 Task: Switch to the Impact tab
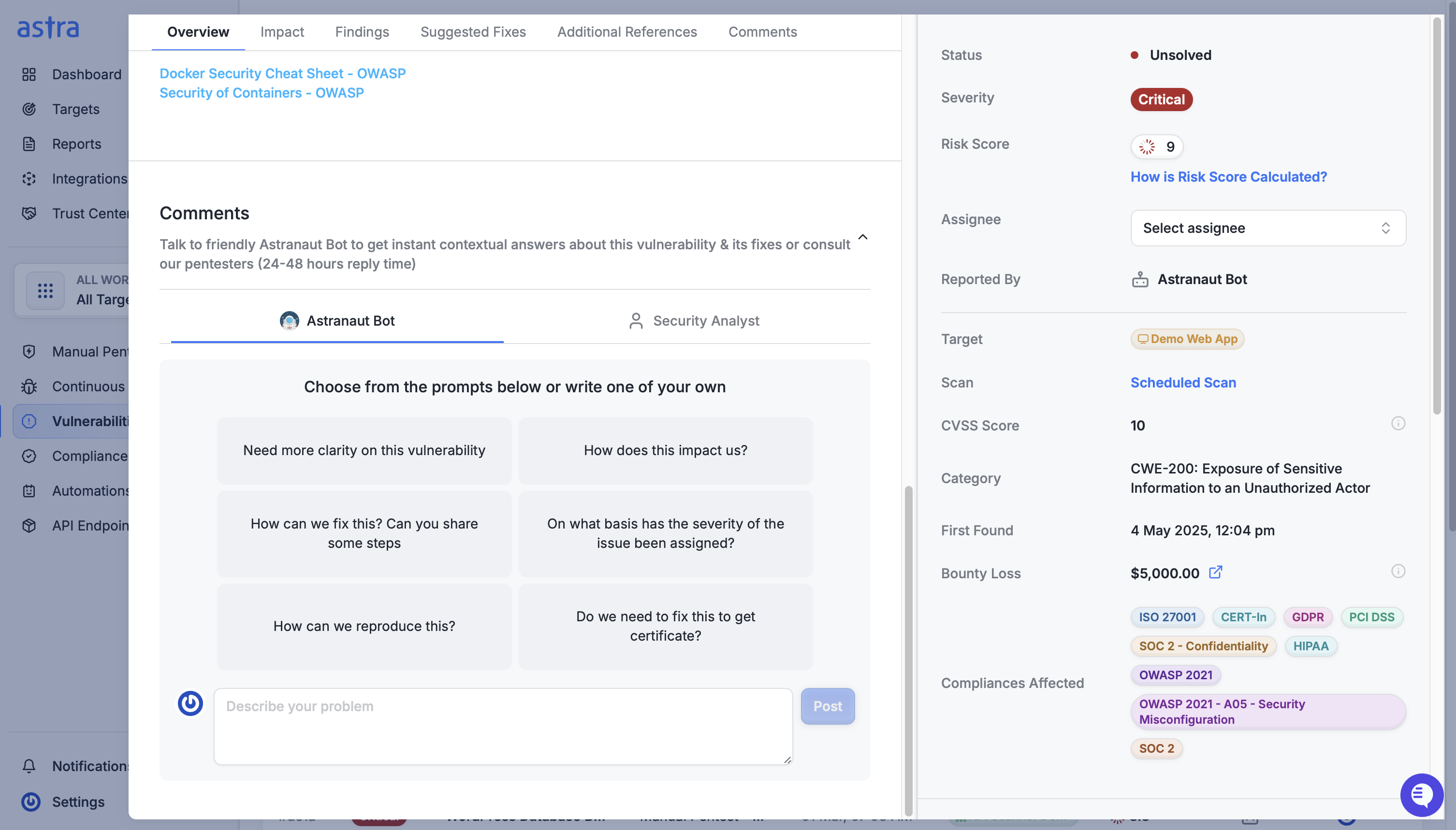point(282,32)
